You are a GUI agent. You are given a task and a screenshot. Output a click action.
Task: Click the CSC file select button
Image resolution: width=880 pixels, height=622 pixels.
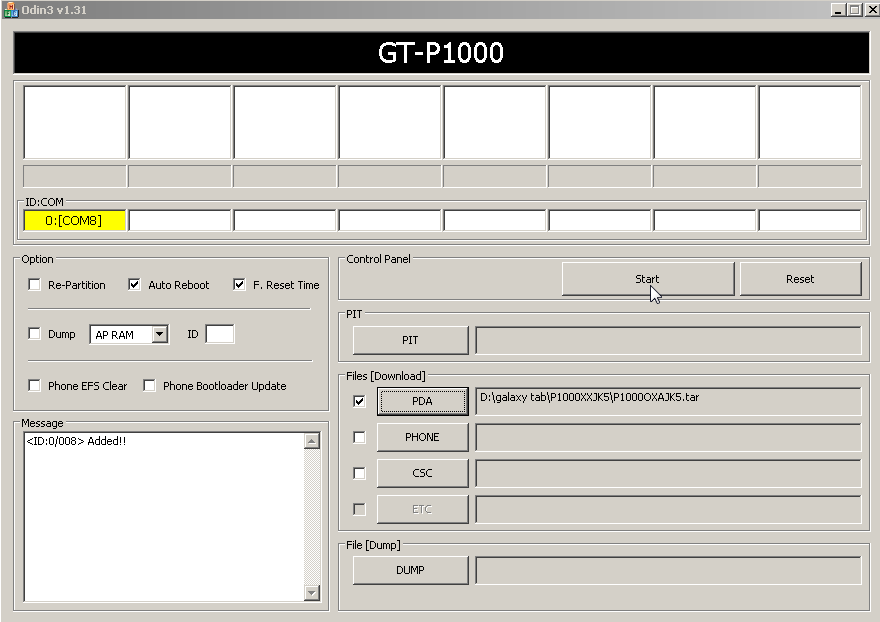[423, 473]
